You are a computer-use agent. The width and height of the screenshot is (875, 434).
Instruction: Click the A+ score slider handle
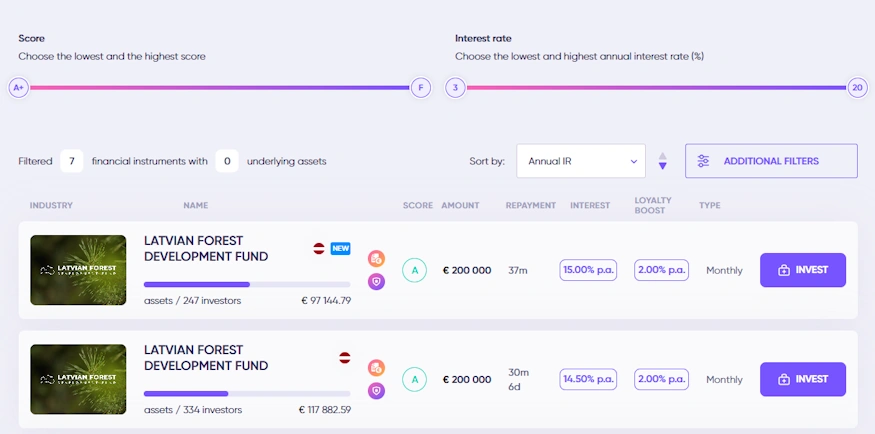click(x=18, y=88)
